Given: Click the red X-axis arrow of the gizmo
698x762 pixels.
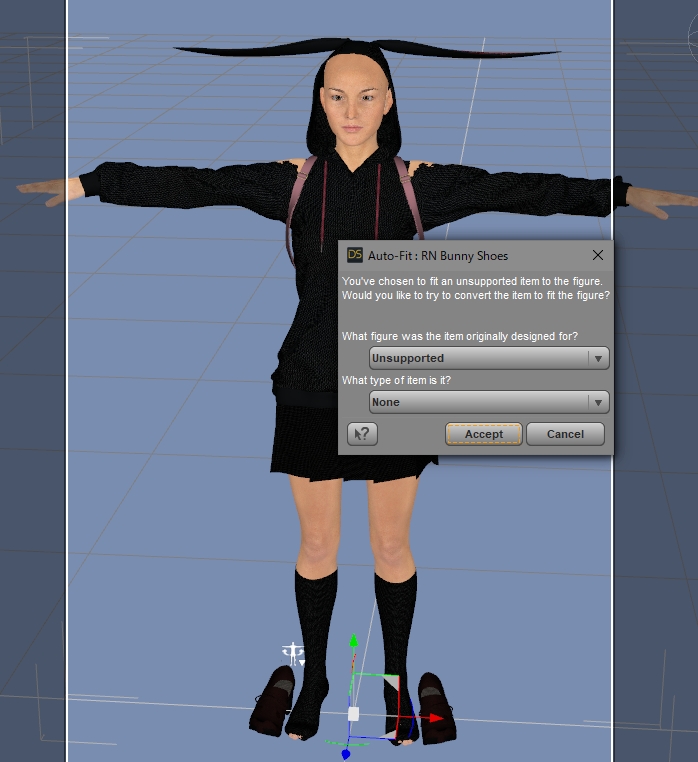Looking at the screenshot, I should click(436, 718).
